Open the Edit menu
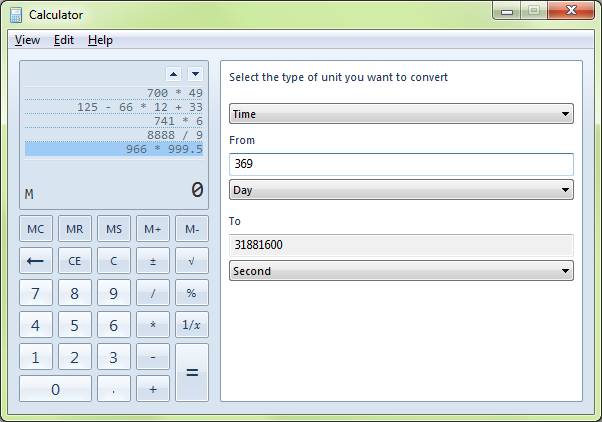 pos(64,40)
